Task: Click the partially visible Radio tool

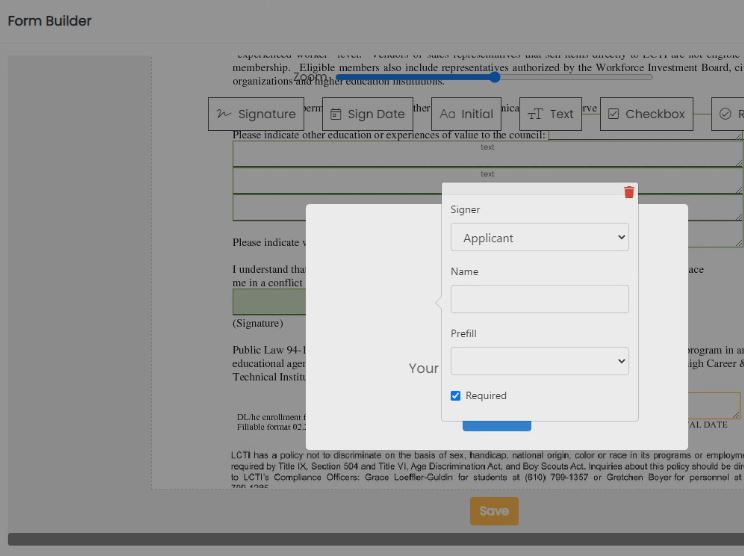Action: pyautogui.click(x=730, y=114)
